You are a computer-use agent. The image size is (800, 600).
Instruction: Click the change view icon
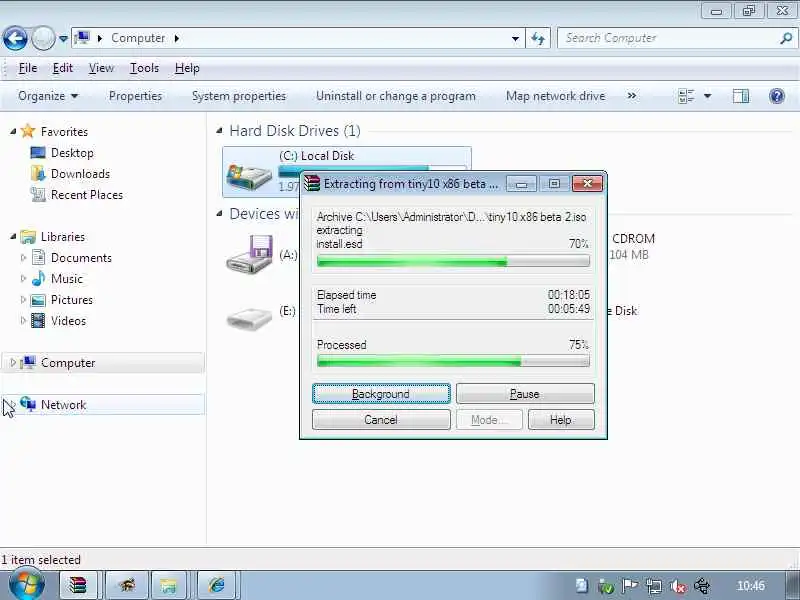(x=686, y=96)
